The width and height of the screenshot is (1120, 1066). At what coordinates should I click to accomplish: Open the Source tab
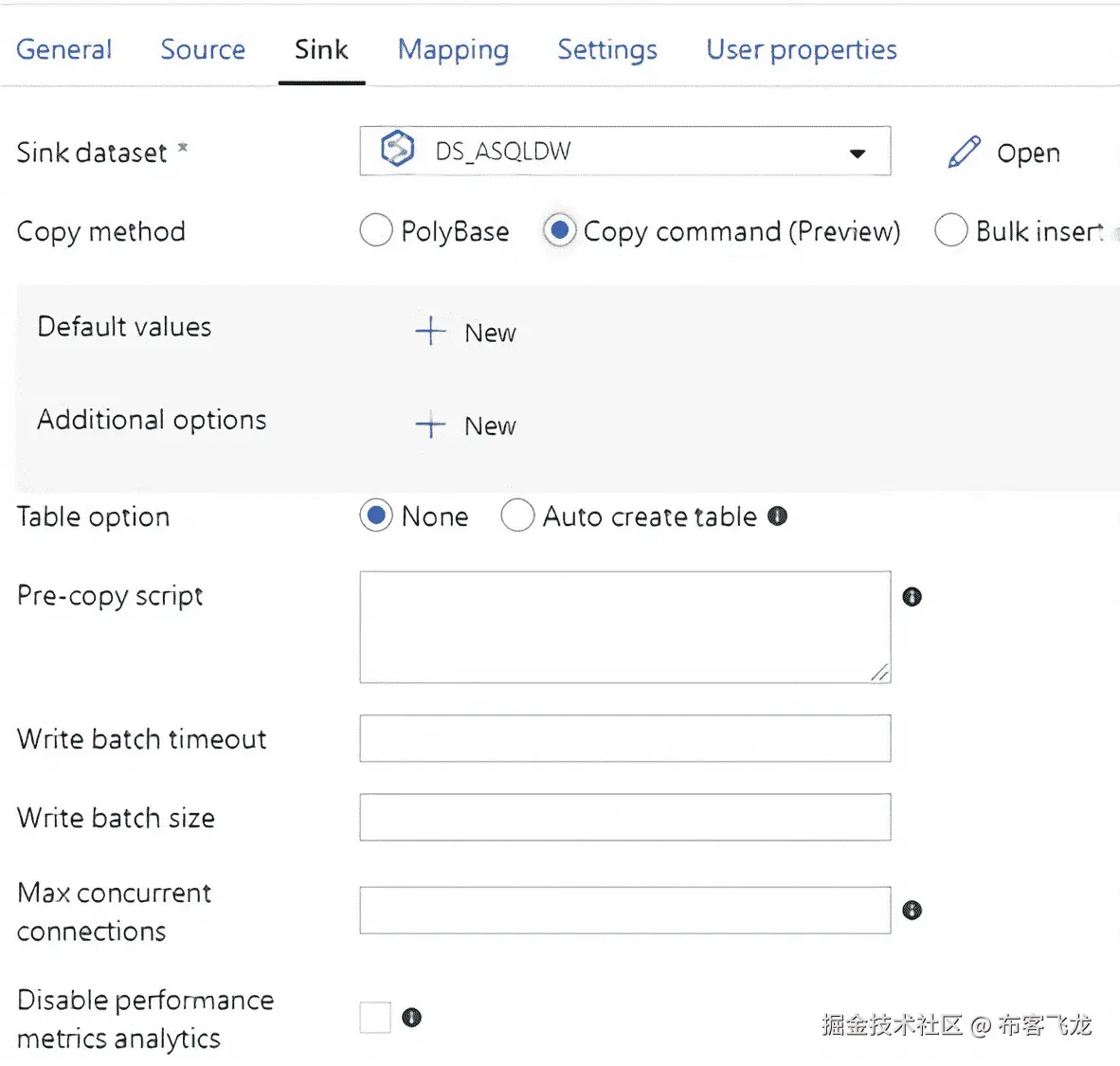pyautogui.click(x=203, y=49)
